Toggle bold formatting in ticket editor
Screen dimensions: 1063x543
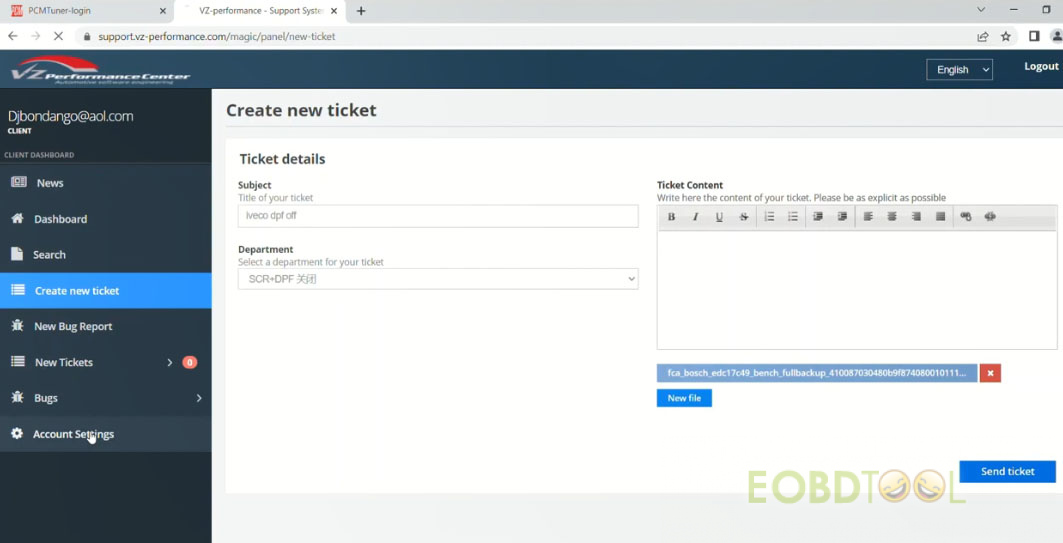coord(671,217)
